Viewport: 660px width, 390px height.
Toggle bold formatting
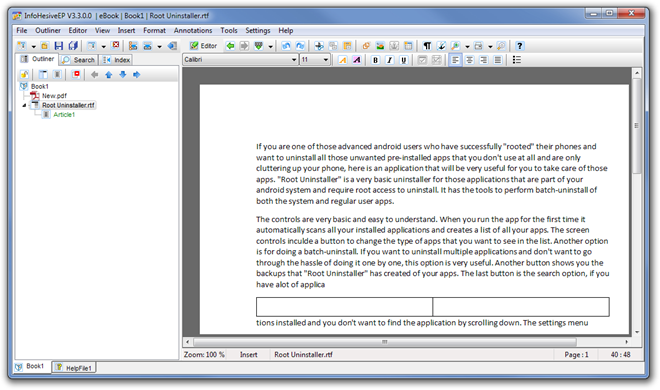click(375, 60)
